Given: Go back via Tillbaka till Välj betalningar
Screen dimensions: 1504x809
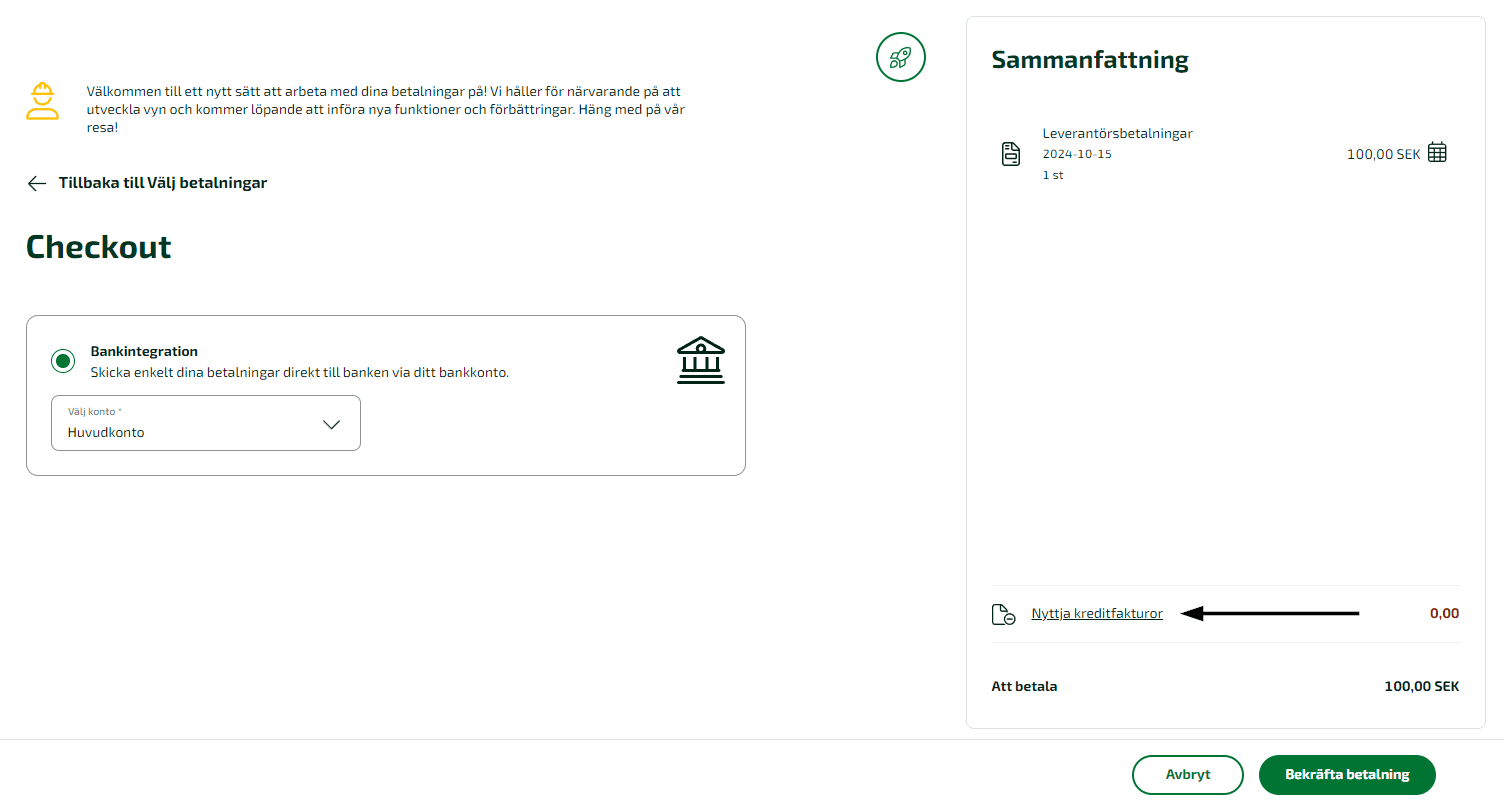Looking at the screenshot, I should point(147,183).
